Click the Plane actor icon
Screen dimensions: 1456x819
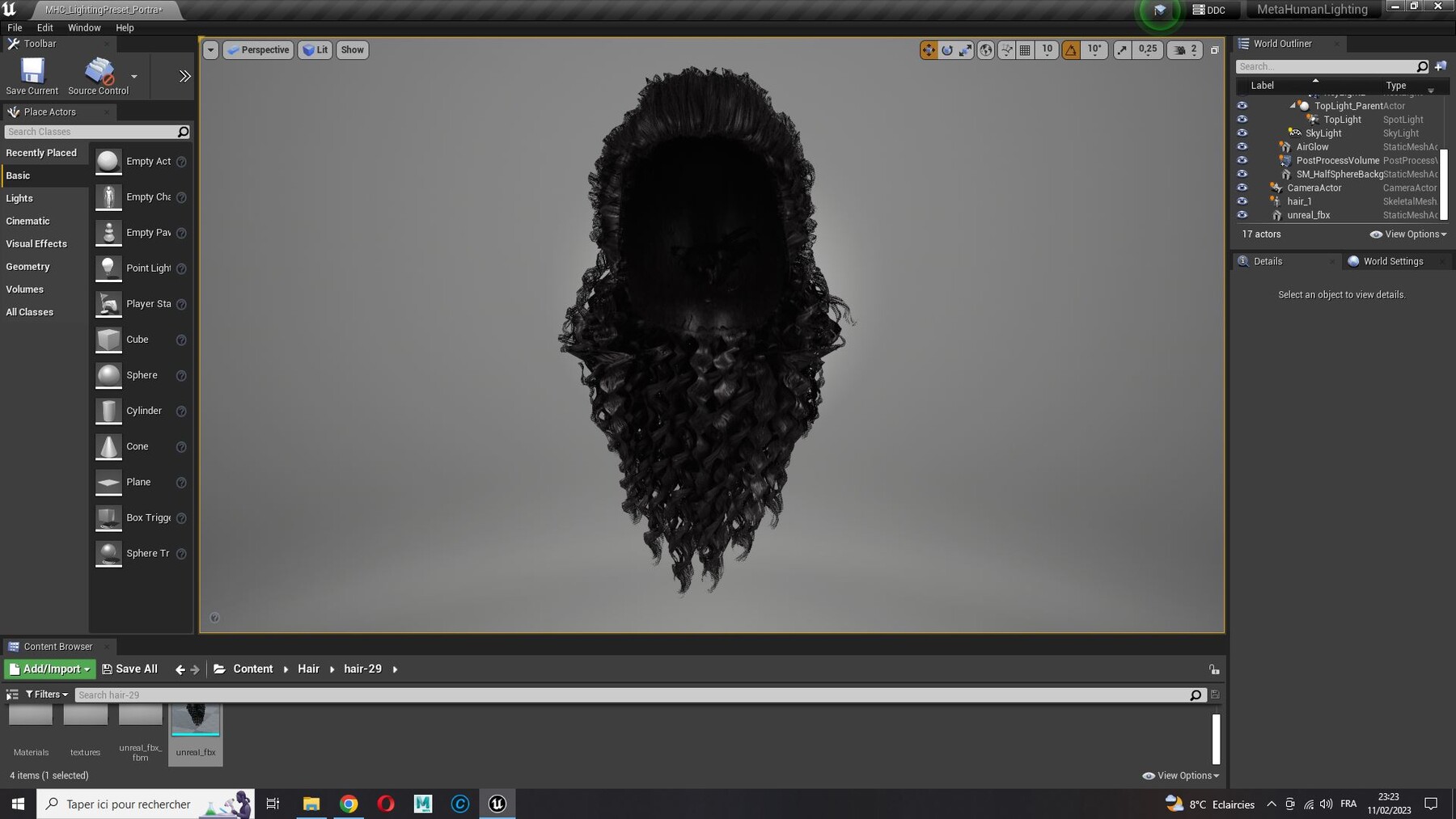[x=108, y=482]
